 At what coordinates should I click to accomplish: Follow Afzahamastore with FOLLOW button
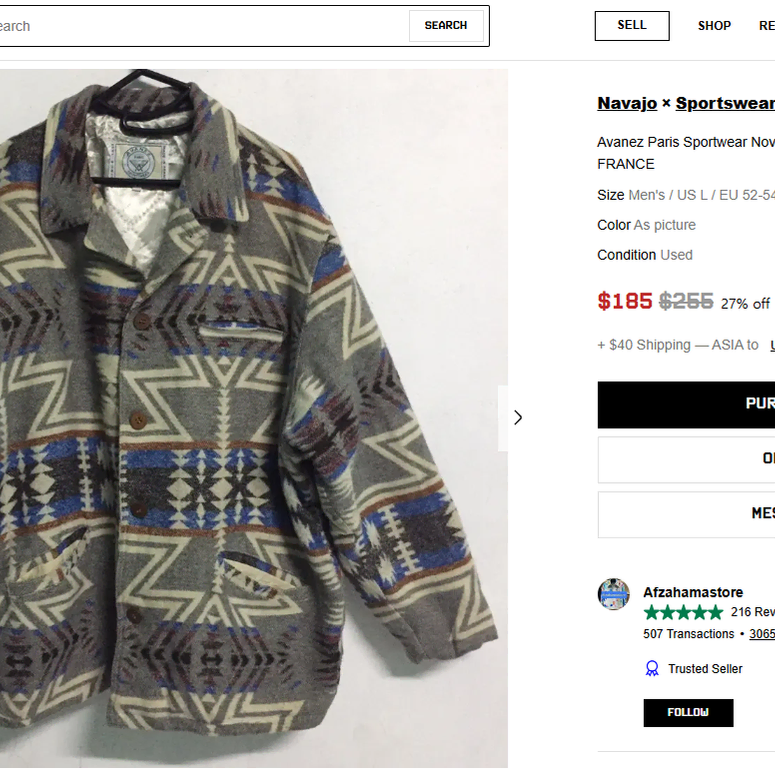pyautogui.click(x=688, y=712)
